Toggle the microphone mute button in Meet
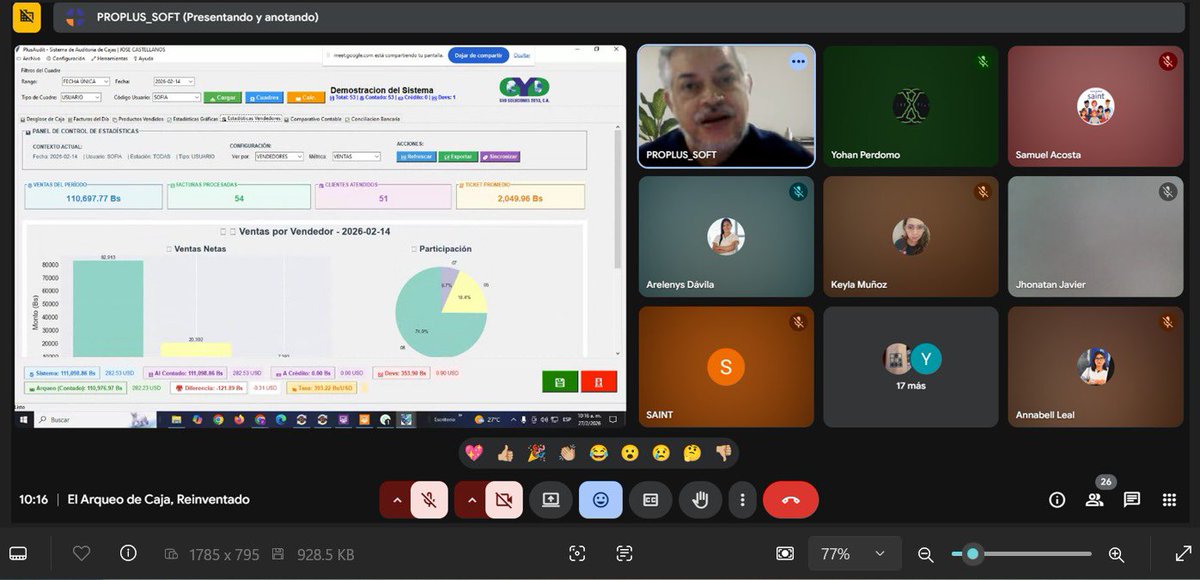Image resolution: width=1200 pixels, height=580 pixels. [x=429, y=500]
